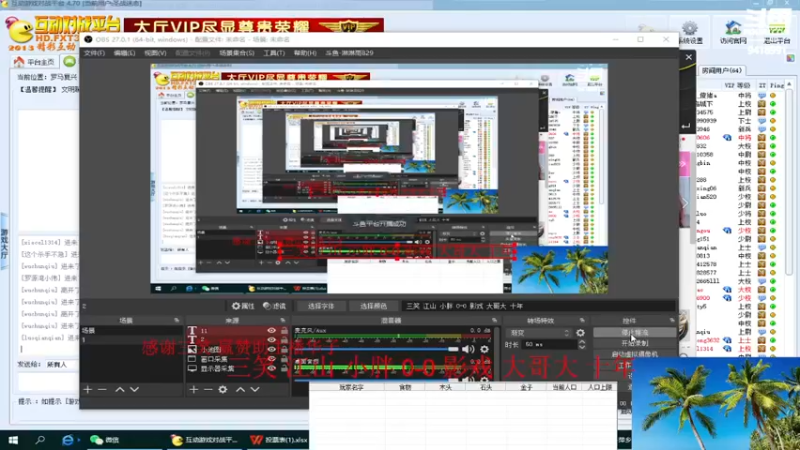
Task: Open 编辑(E) menu in OBS
Action: (x=124, y=53)
